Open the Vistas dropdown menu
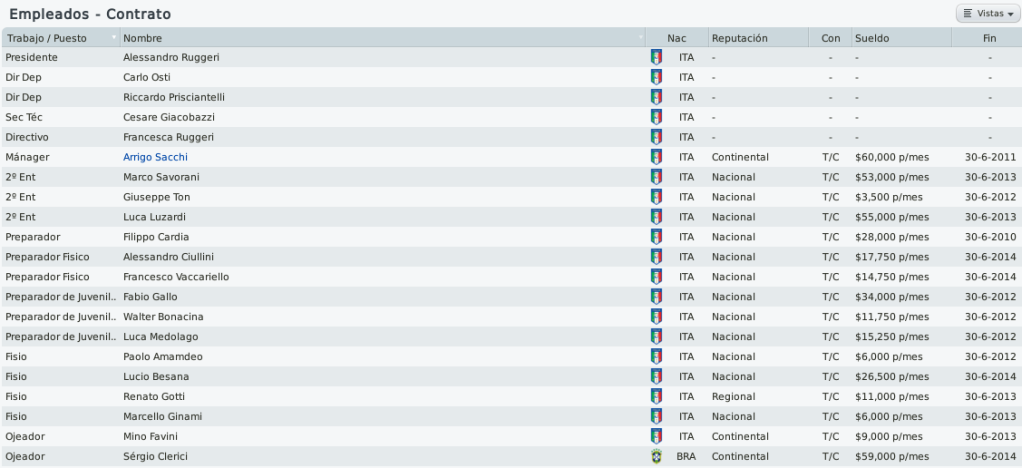 pyautogui.click(x=988, y=14)
